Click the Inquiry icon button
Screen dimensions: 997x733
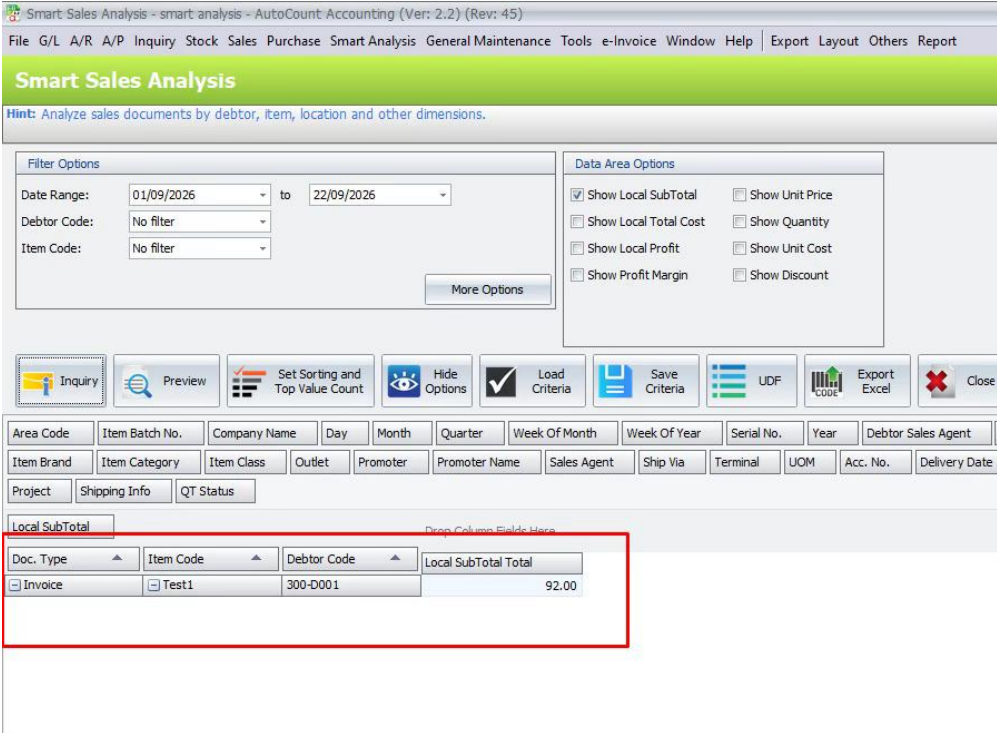38,381
